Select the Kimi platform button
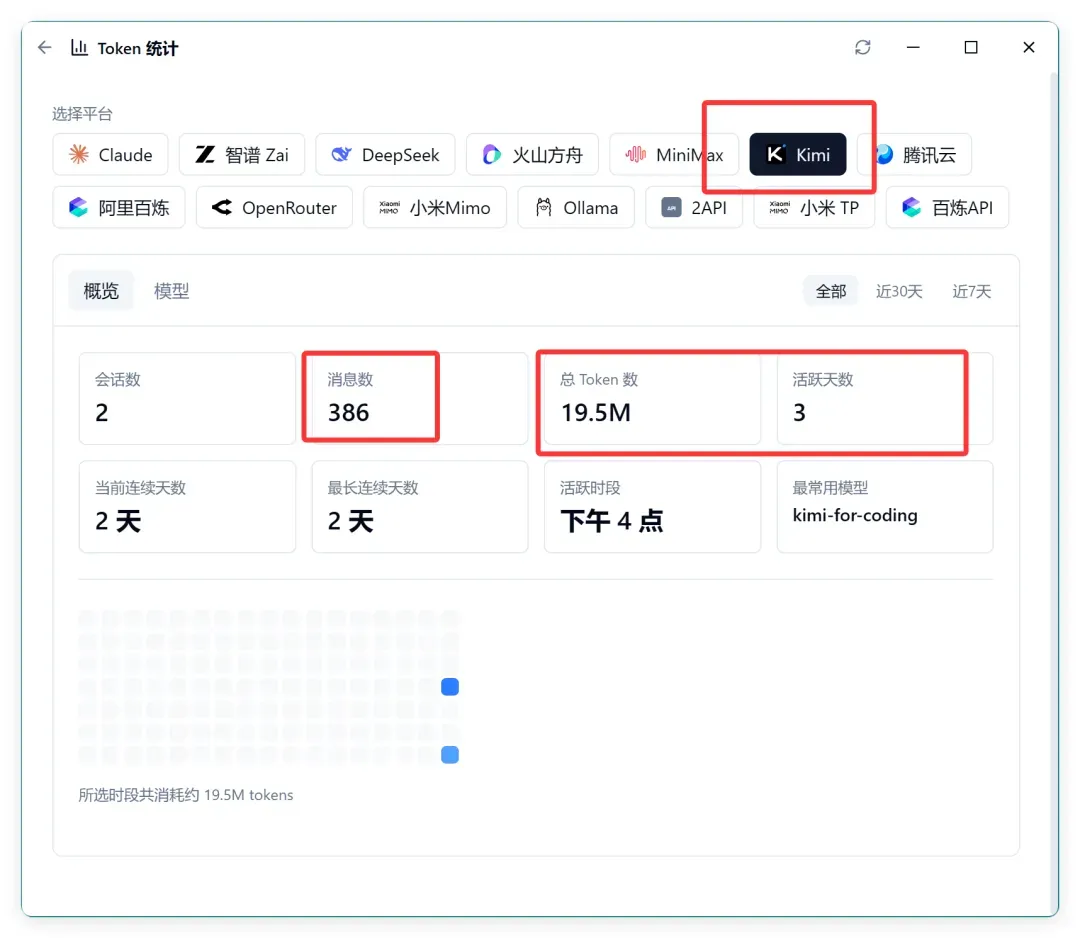 [798, 154]
